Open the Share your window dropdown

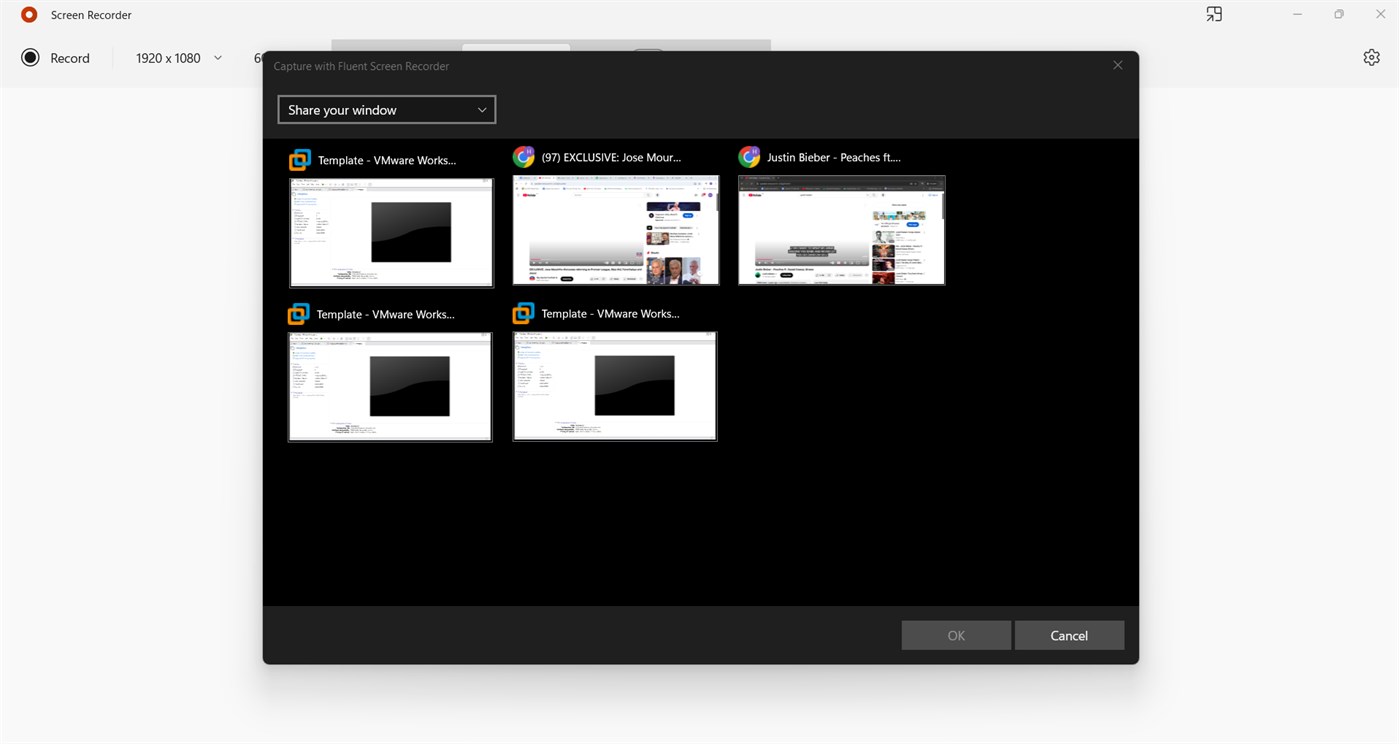(x=386, y=109)
